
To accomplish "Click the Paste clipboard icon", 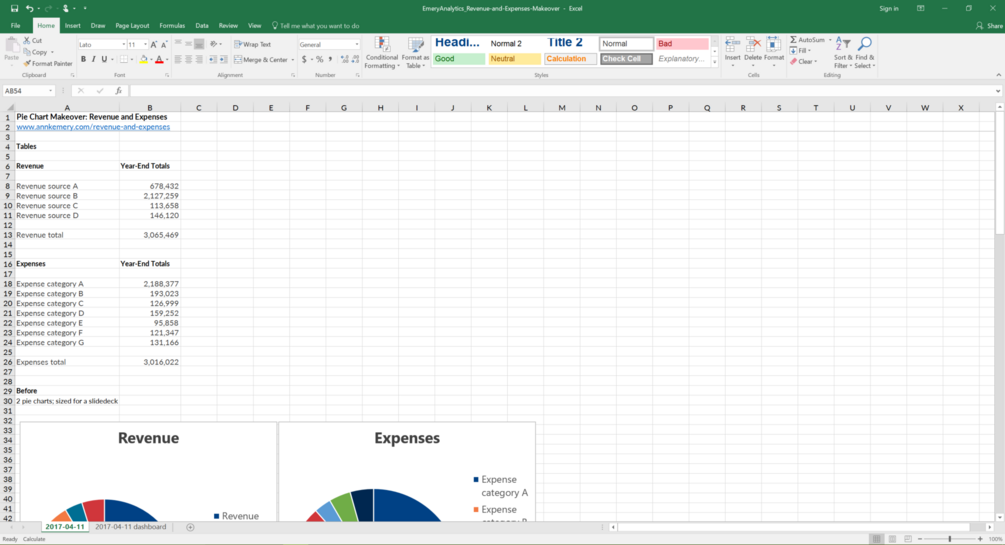I will 12,45.
